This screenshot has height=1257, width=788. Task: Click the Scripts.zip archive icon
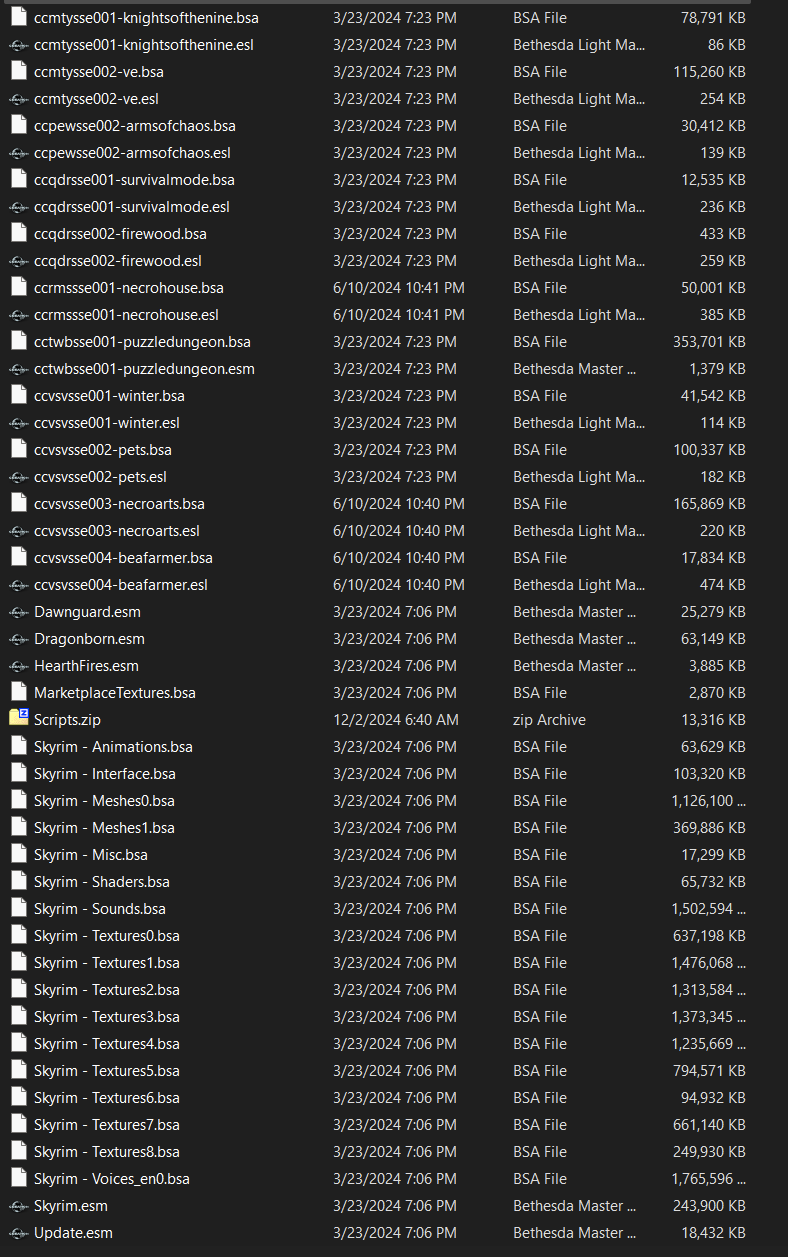18,719
